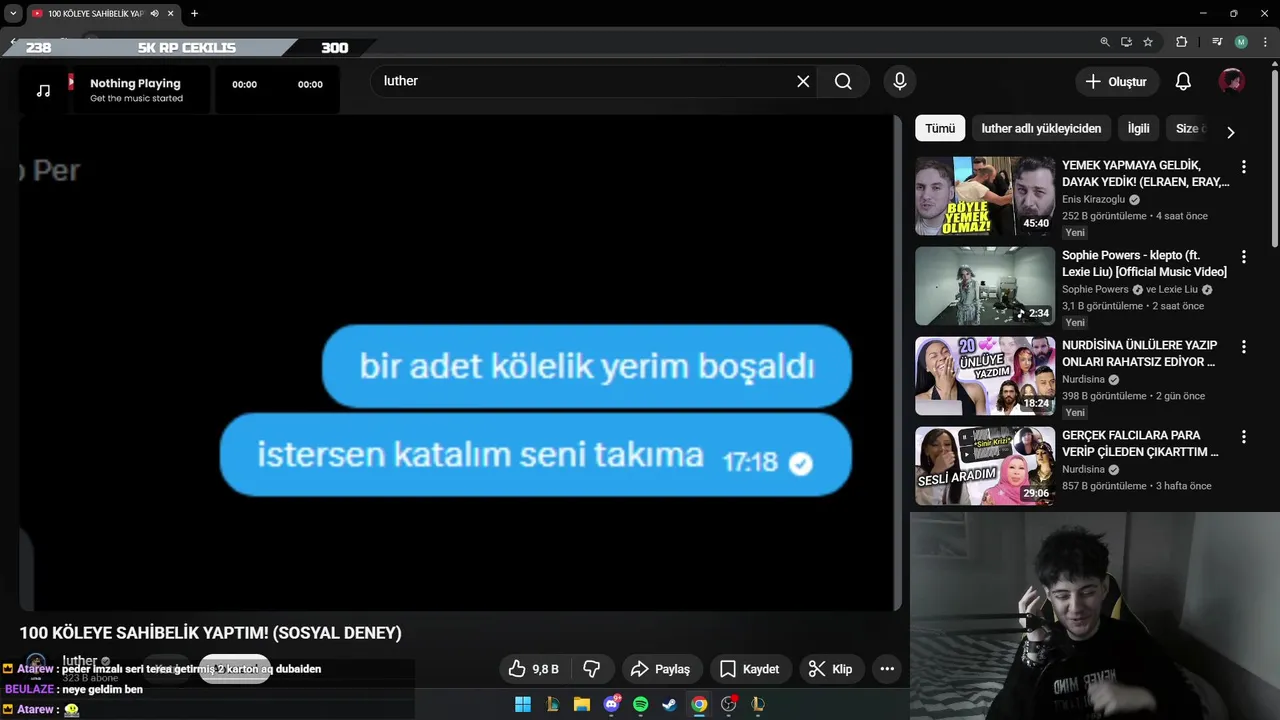Screen dimensions: 1280x720
Task: Open SESLİ ARADIM falcı video thumbnail
Action: 985,466
